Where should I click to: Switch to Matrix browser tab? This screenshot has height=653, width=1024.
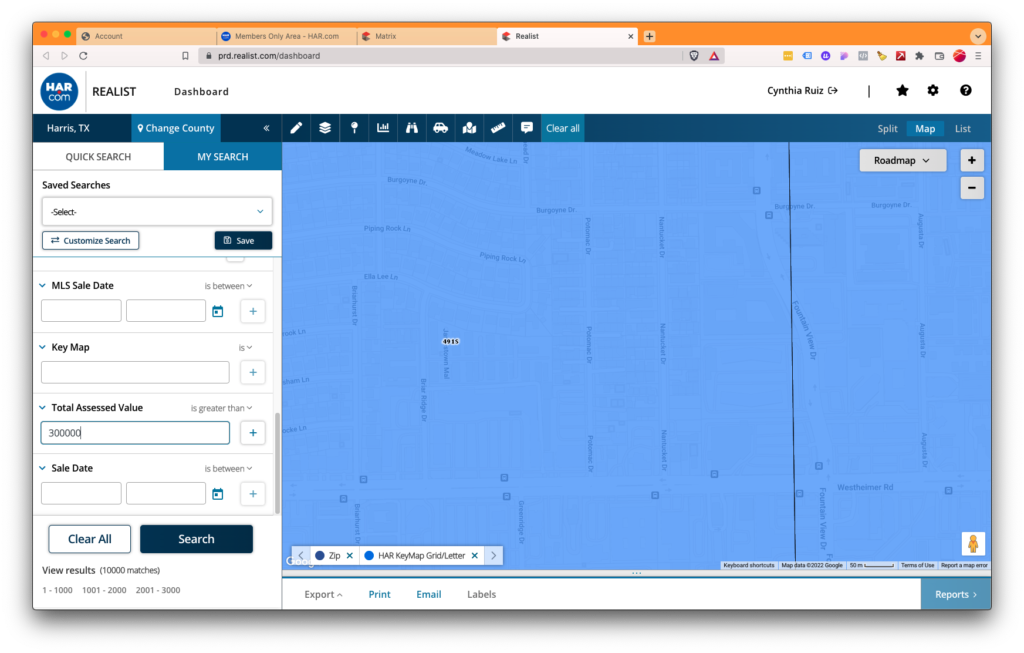(427, 37)
